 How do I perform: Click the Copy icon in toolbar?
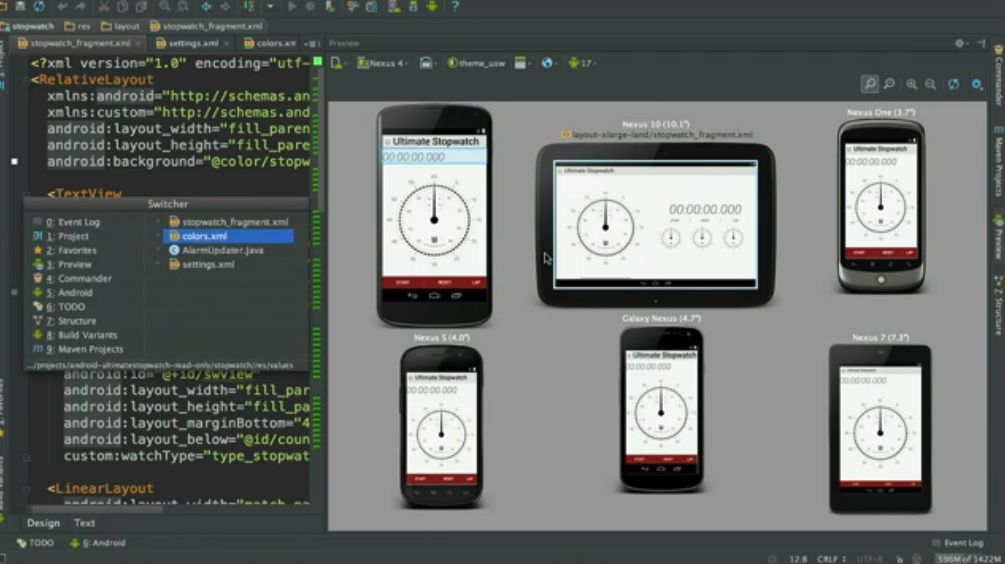122,6
